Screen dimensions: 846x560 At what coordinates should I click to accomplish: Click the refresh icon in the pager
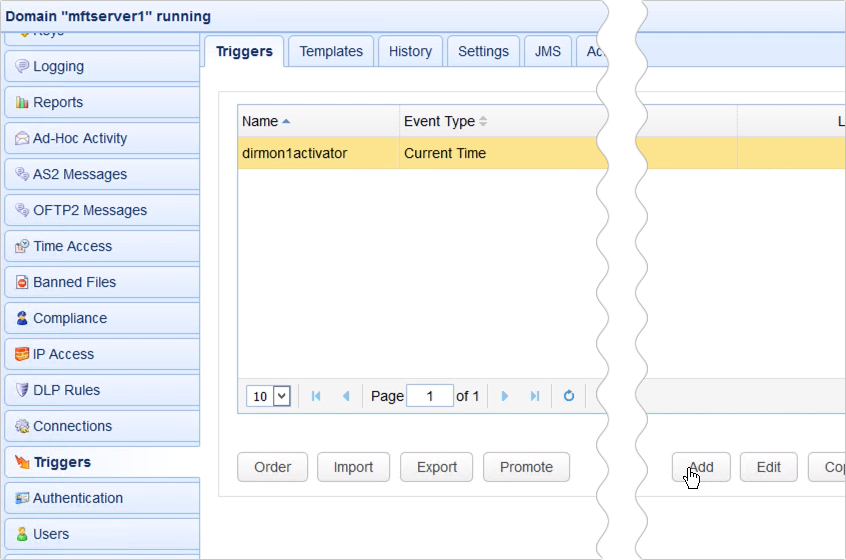click(x=569, y=396)
